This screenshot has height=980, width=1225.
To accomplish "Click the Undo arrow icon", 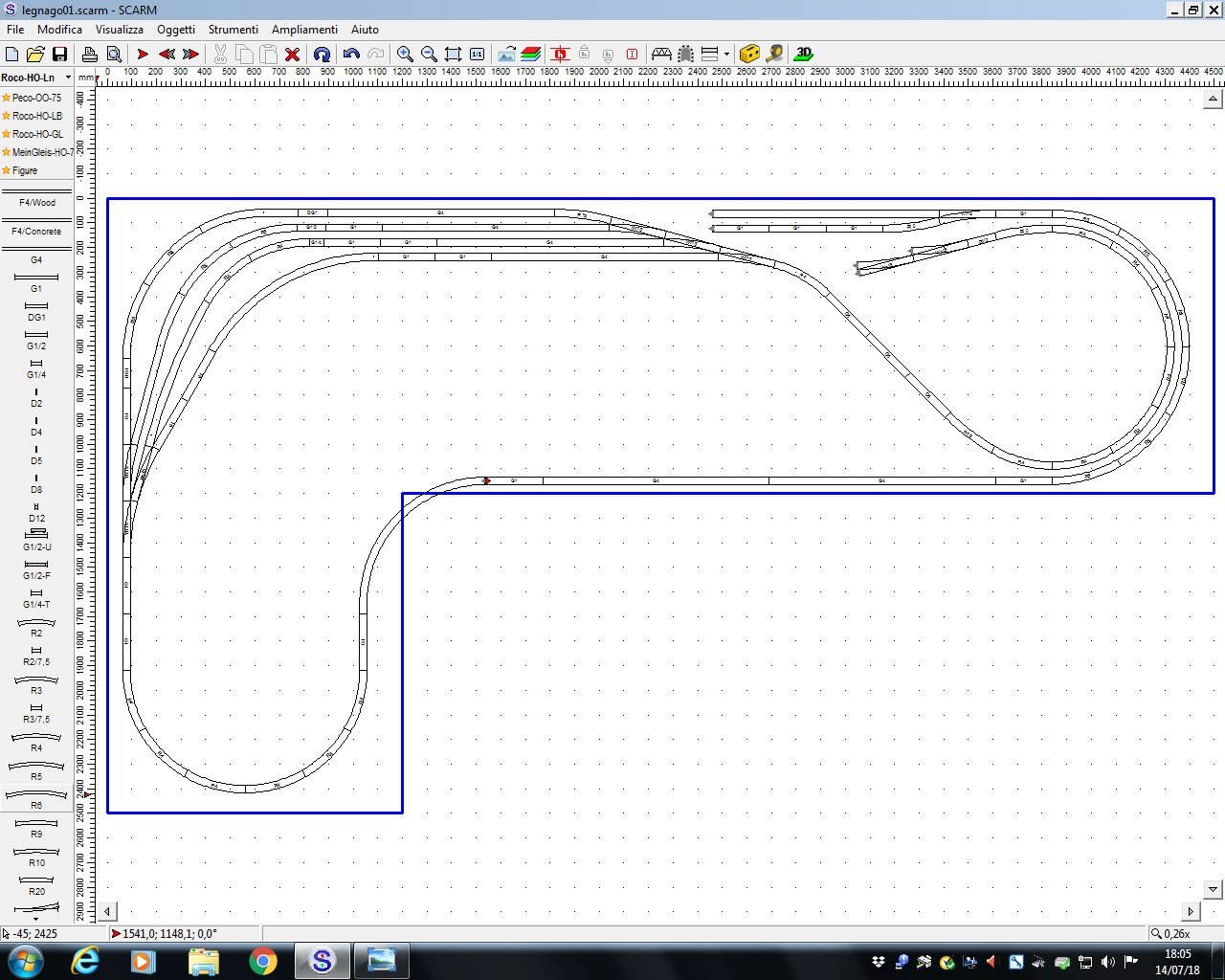I will pyautogui.click(x=351, y=55).
